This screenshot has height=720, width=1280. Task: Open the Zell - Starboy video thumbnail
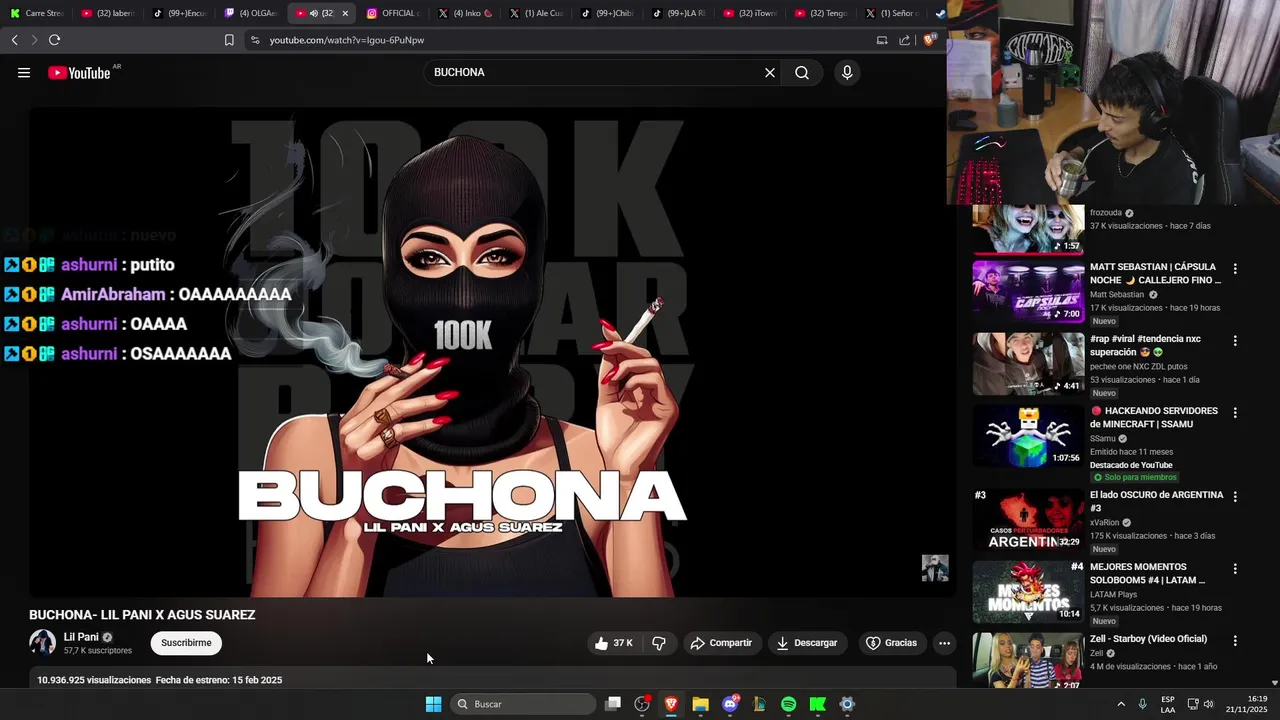1028,660
